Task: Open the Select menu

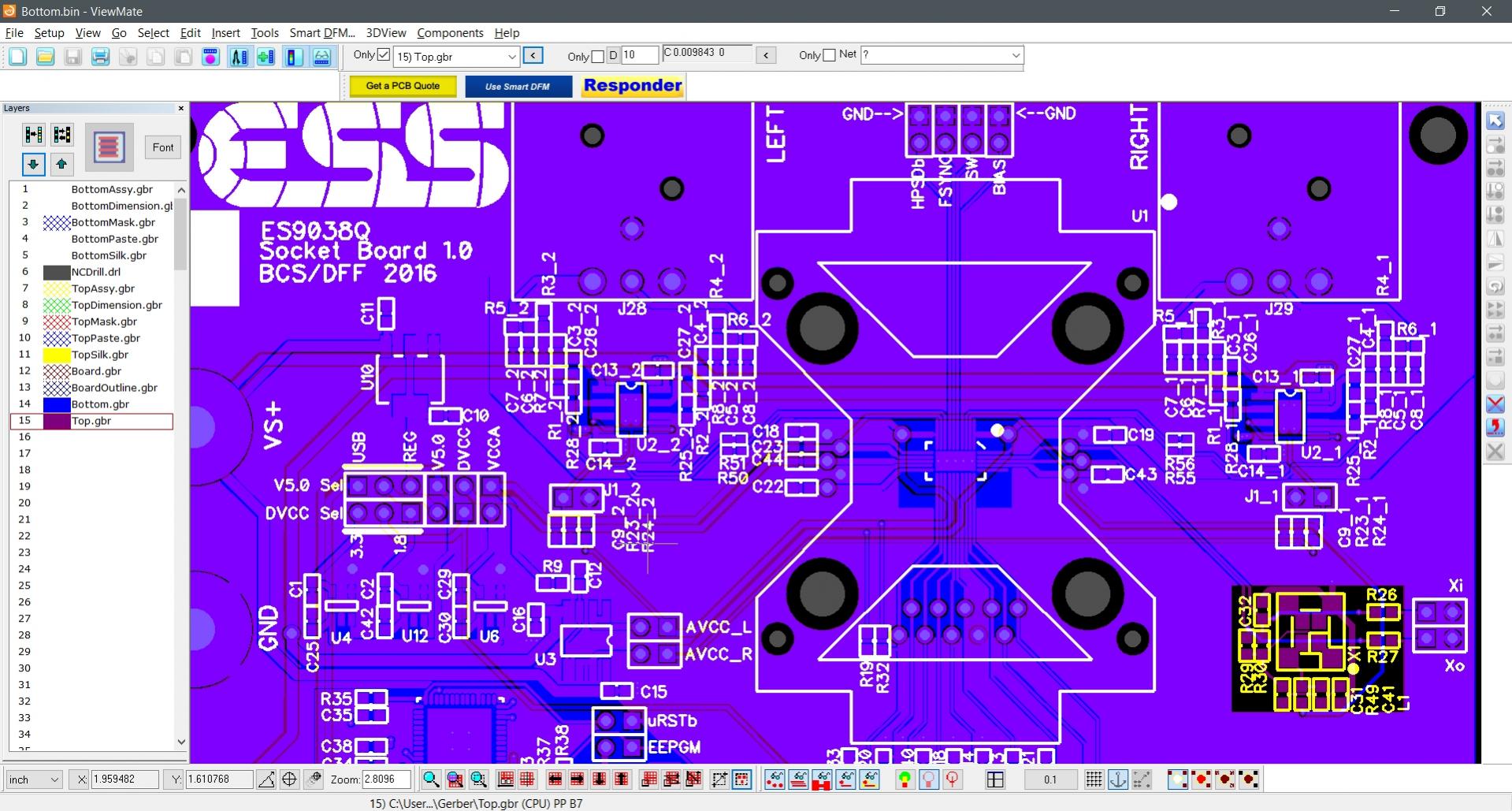Action: [x=153, y=33]
